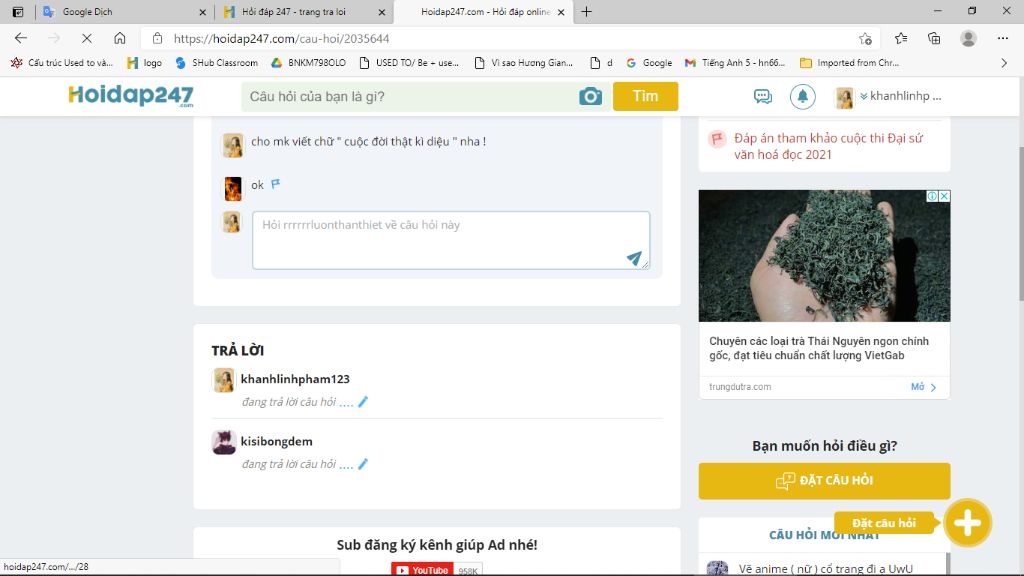Viewport: 1024px width, 576px height.
Task: Show more bookmarks chevron
Action: click(x=1004, y=63)
